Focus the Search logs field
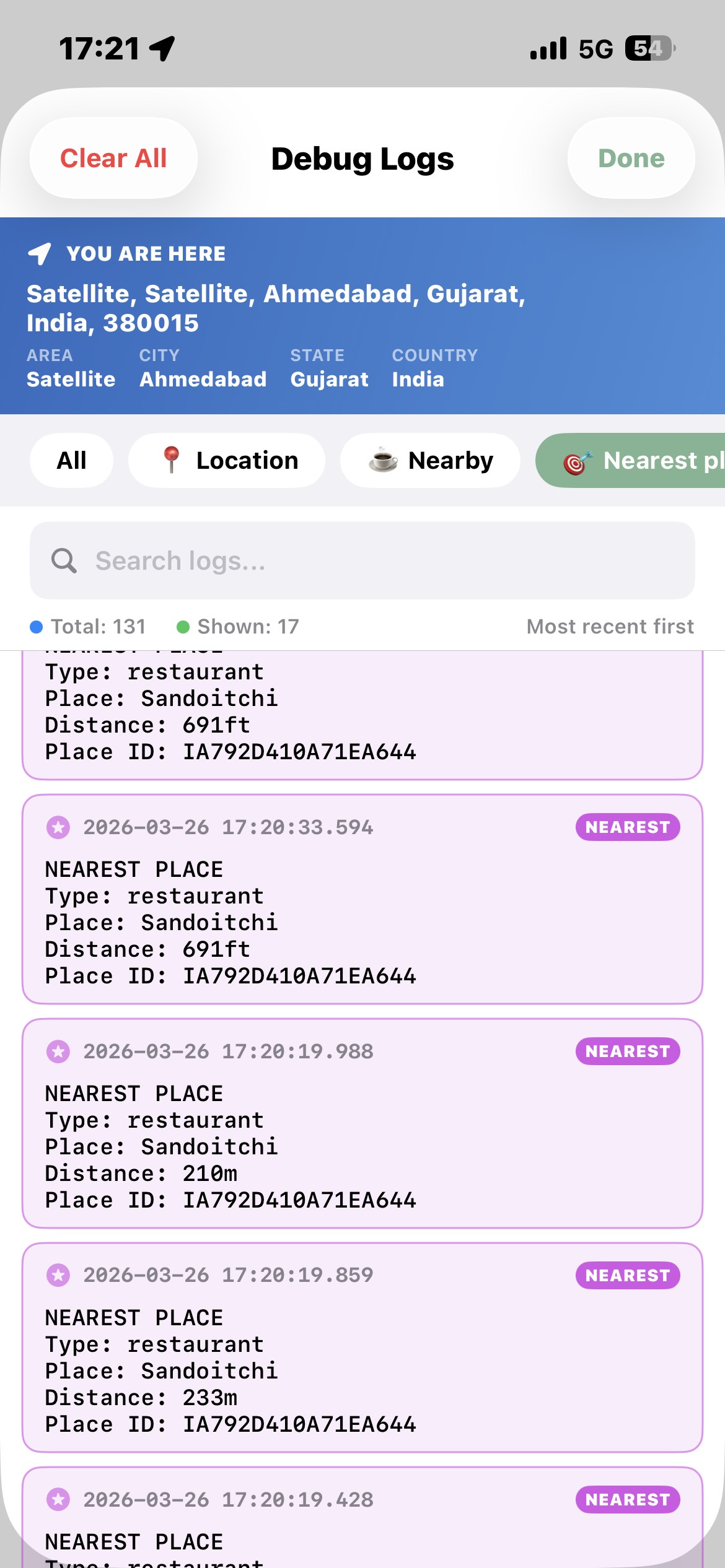The height and width of the screenshot is (1568, 725). click(x=372, y=561)
